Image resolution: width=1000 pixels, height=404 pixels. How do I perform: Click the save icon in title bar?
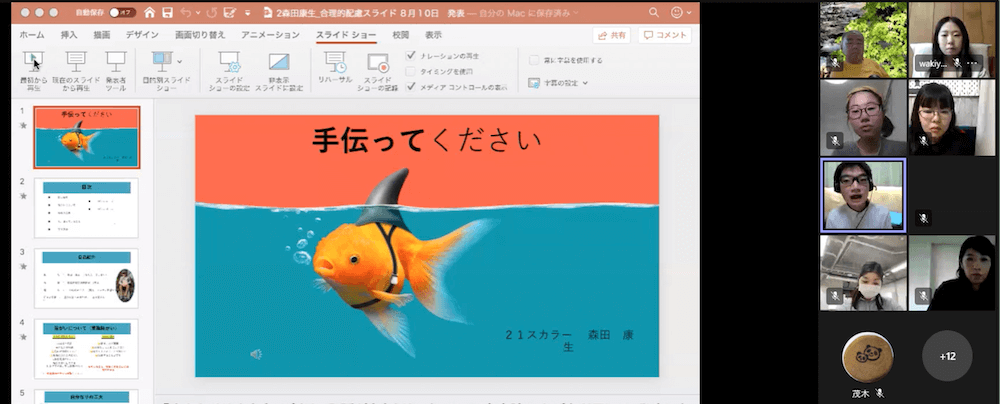tap(169, 14)
